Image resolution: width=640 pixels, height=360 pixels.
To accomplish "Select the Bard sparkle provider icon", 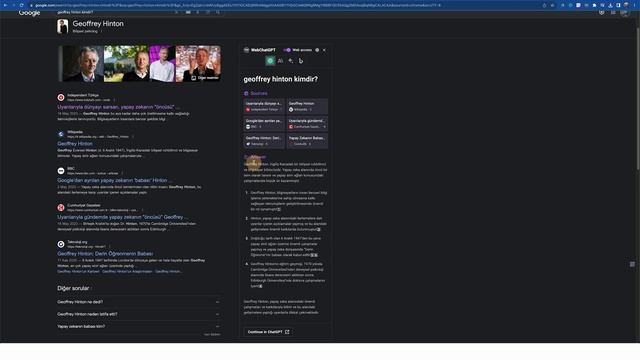I will click(291, 61).
